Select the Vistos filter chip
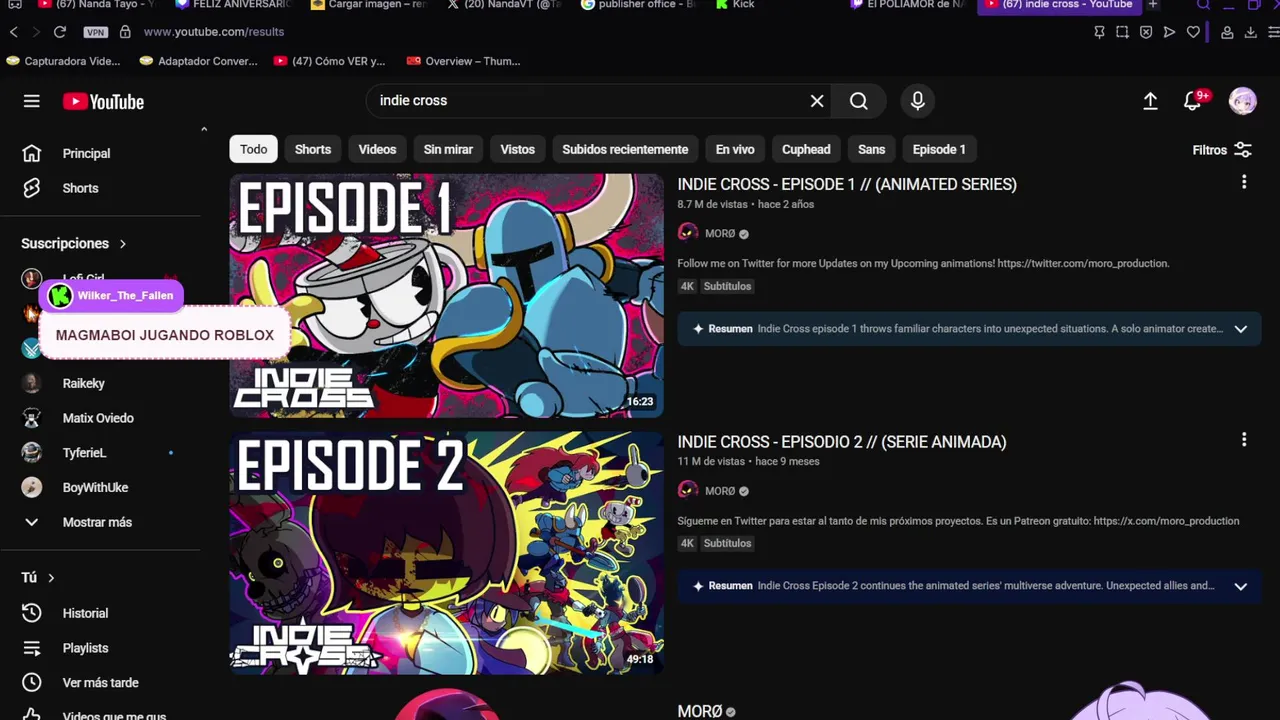The image size is (1280, 720). pyautogui.click(x=517, y=149)
